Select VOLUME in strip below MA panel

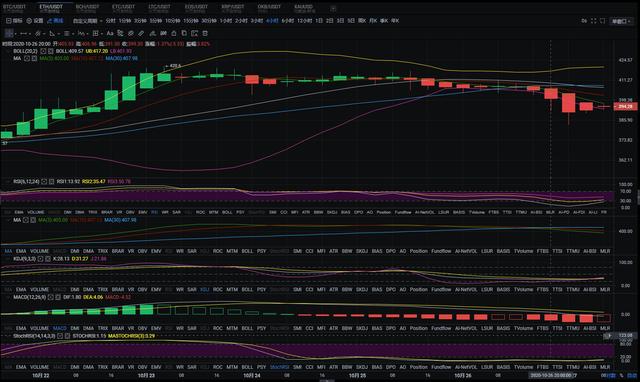[x=40, y=251]
